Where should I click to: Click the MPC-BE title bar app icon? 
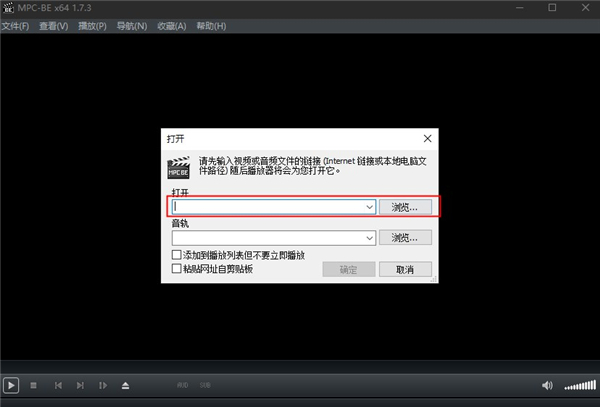tap(8, 8)
